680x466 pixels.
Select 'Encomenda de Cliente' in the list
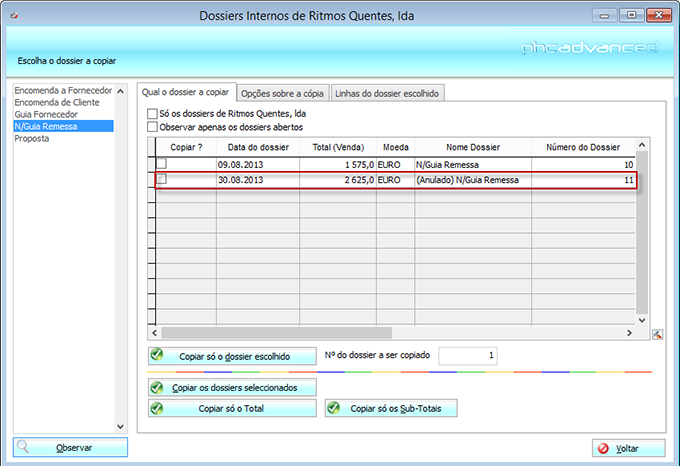(x=63, y=102)
